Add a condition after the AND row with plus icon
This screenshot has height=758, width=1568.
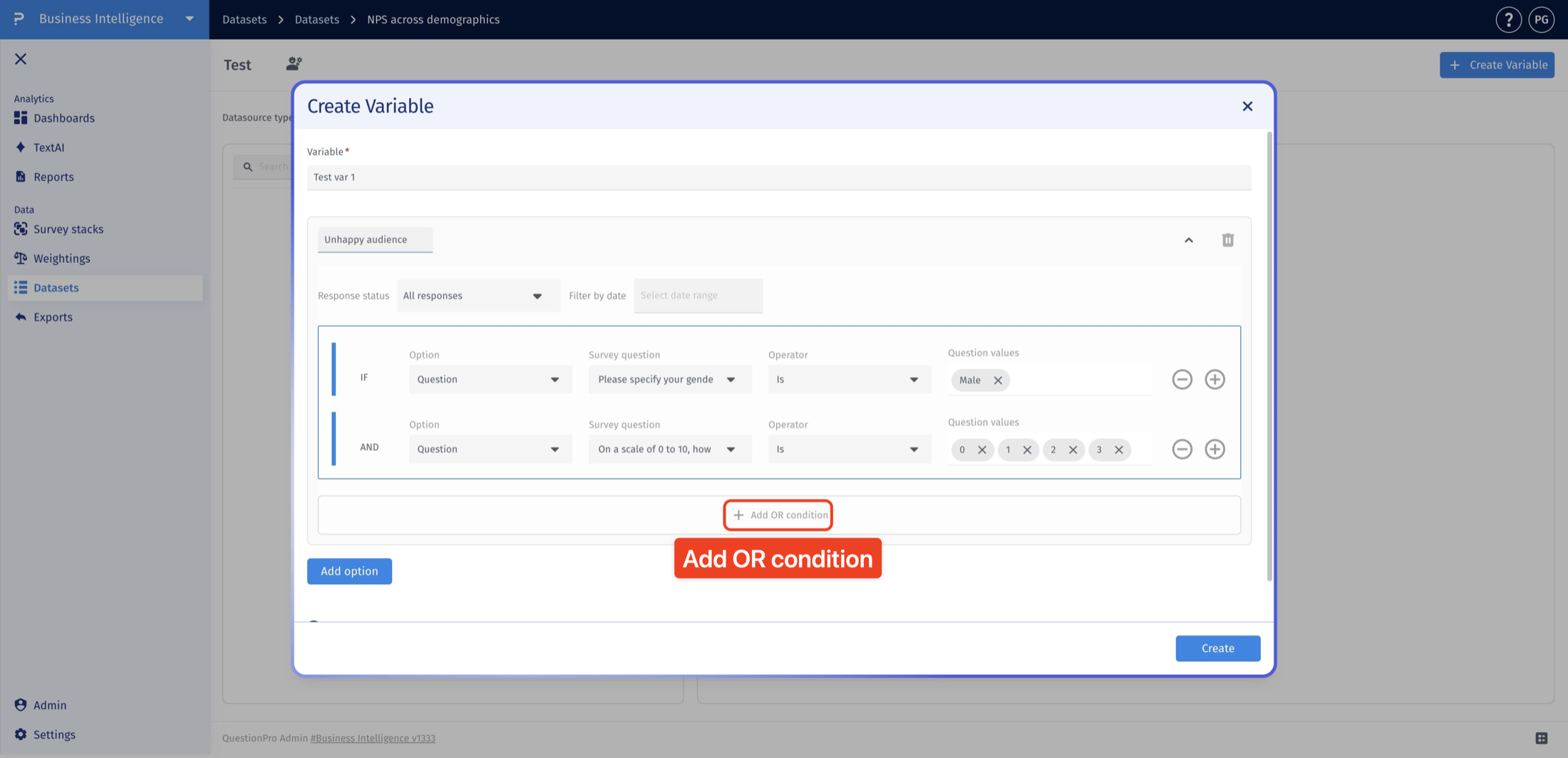click(x=1214, y=449)
